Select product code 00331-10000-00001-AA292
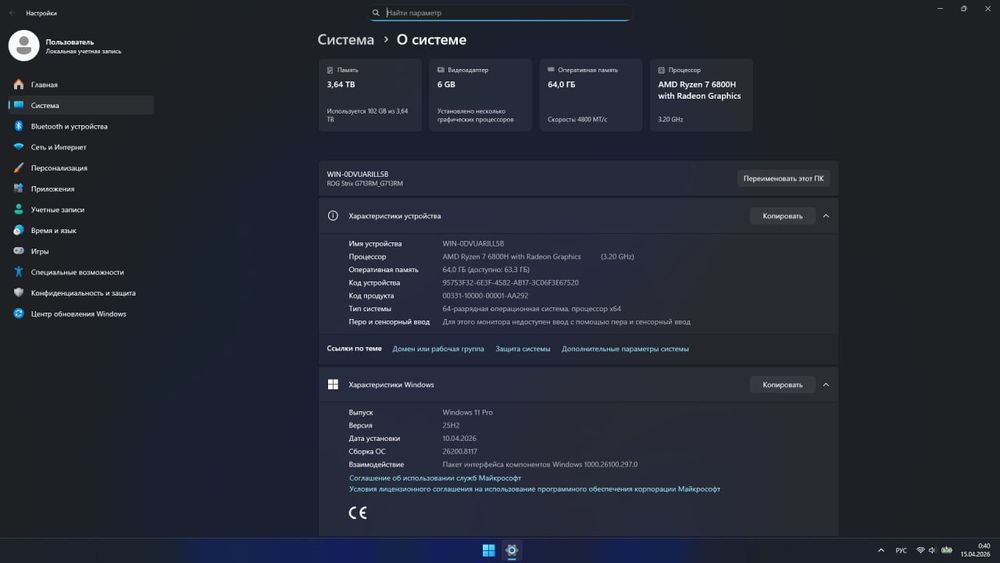The height and width of the screenshot is (563, 1000). tap(485, 296)
